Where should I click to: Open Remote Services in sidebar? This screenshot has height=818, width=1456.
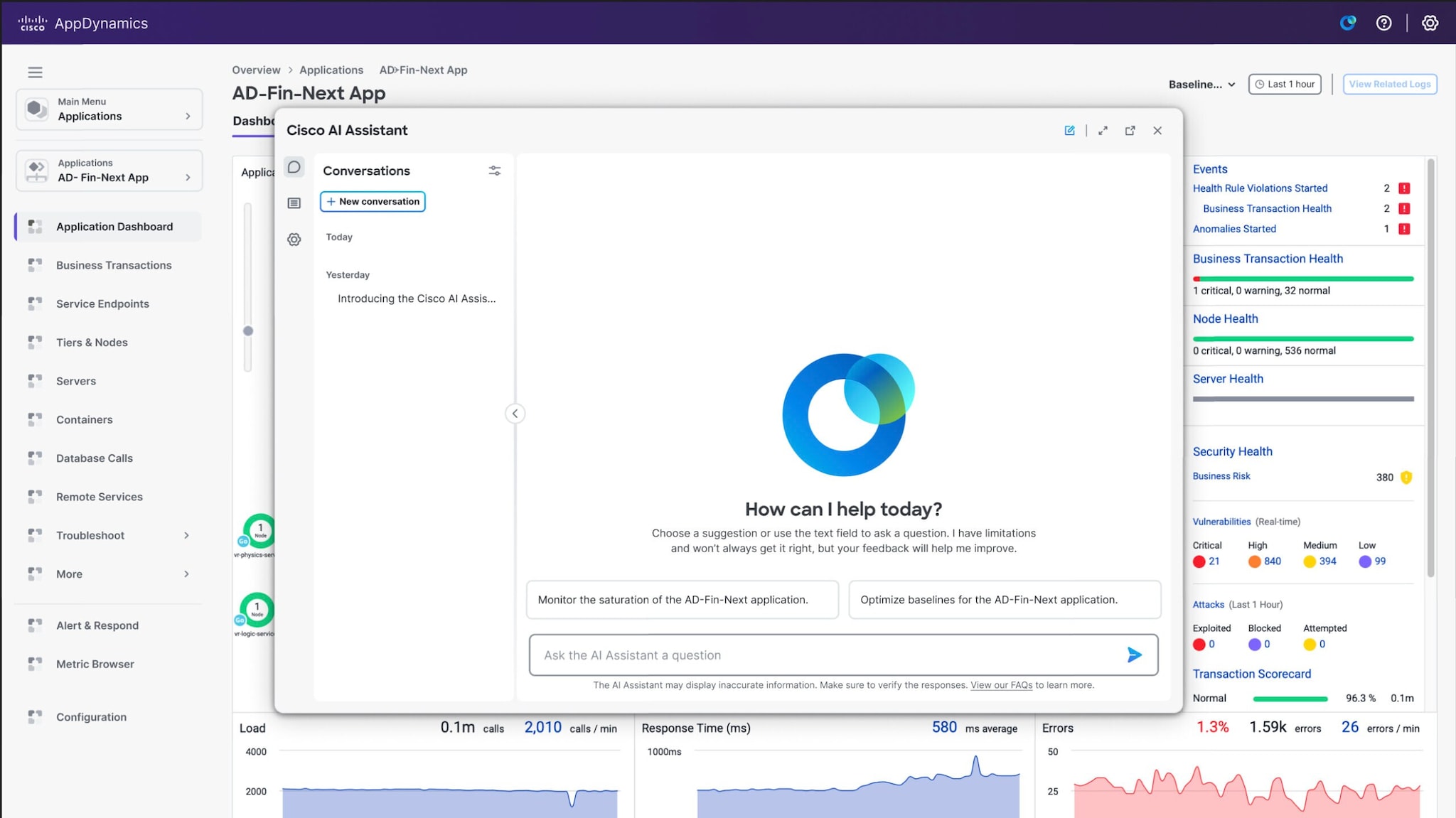tap(100, 497)
